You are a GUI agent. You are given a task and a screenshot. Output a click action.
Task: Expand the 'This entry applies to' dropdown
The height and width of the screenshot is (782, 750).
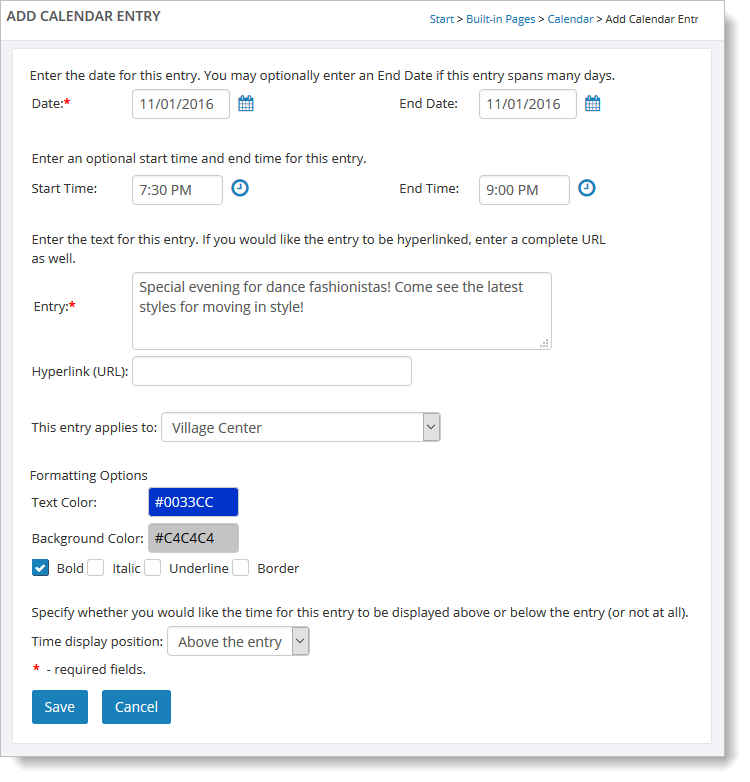[300, 427]
